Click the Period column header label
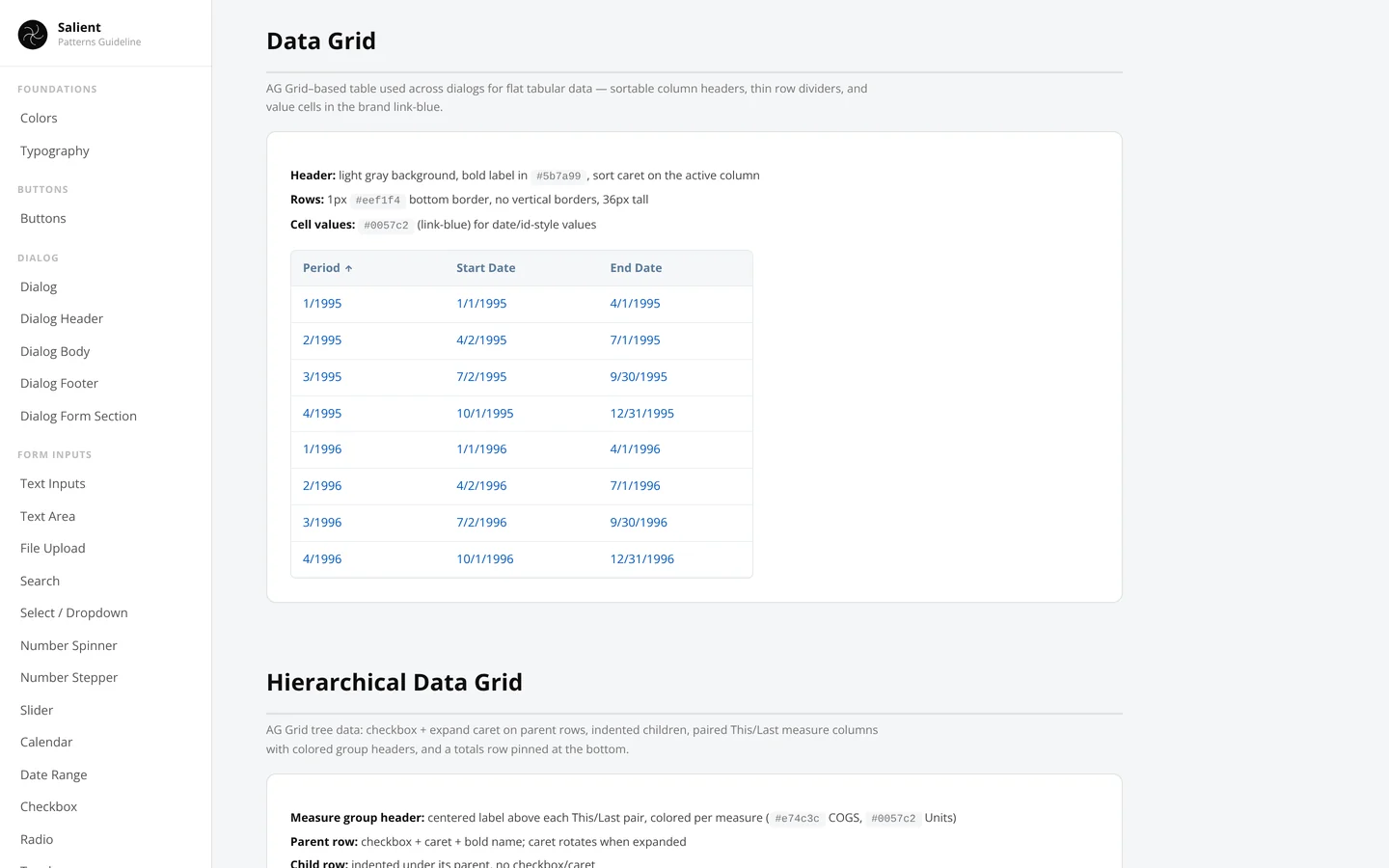This screenshot has height=868, width=1389. tap(321, 268)
